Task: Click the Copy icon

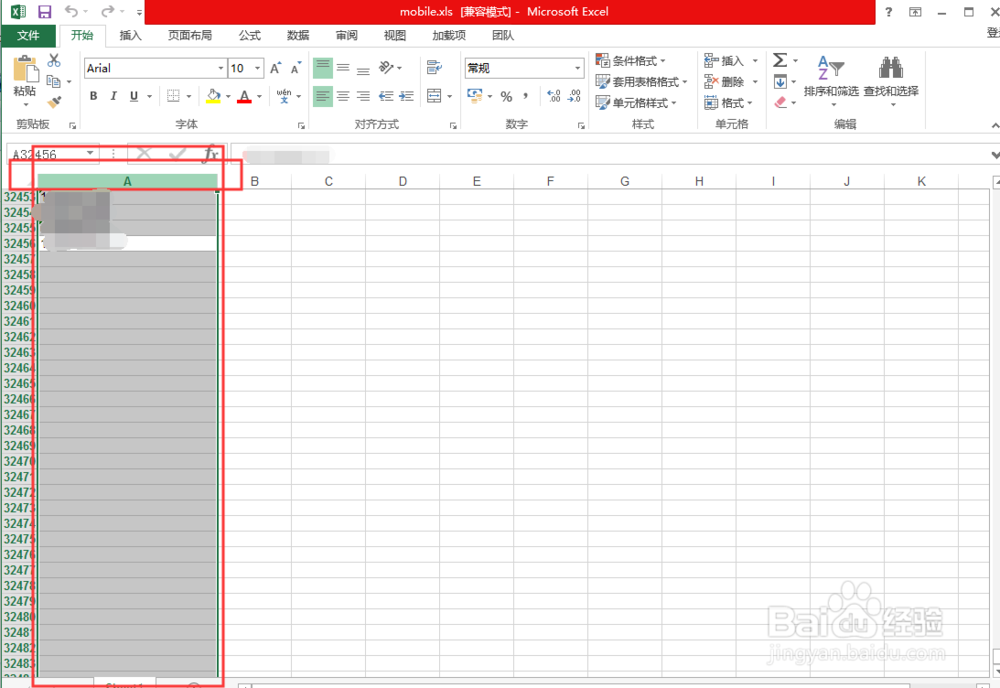Action: point(54,82)
